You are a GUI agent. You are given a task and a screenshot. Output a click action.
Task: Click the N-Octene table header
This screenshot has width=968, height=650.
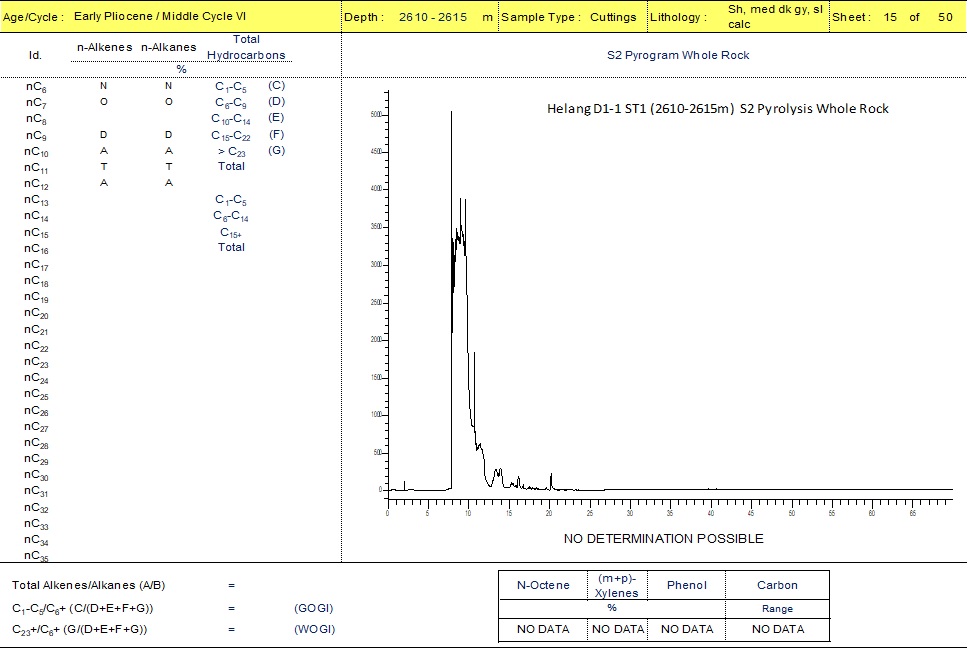[543, 585]
